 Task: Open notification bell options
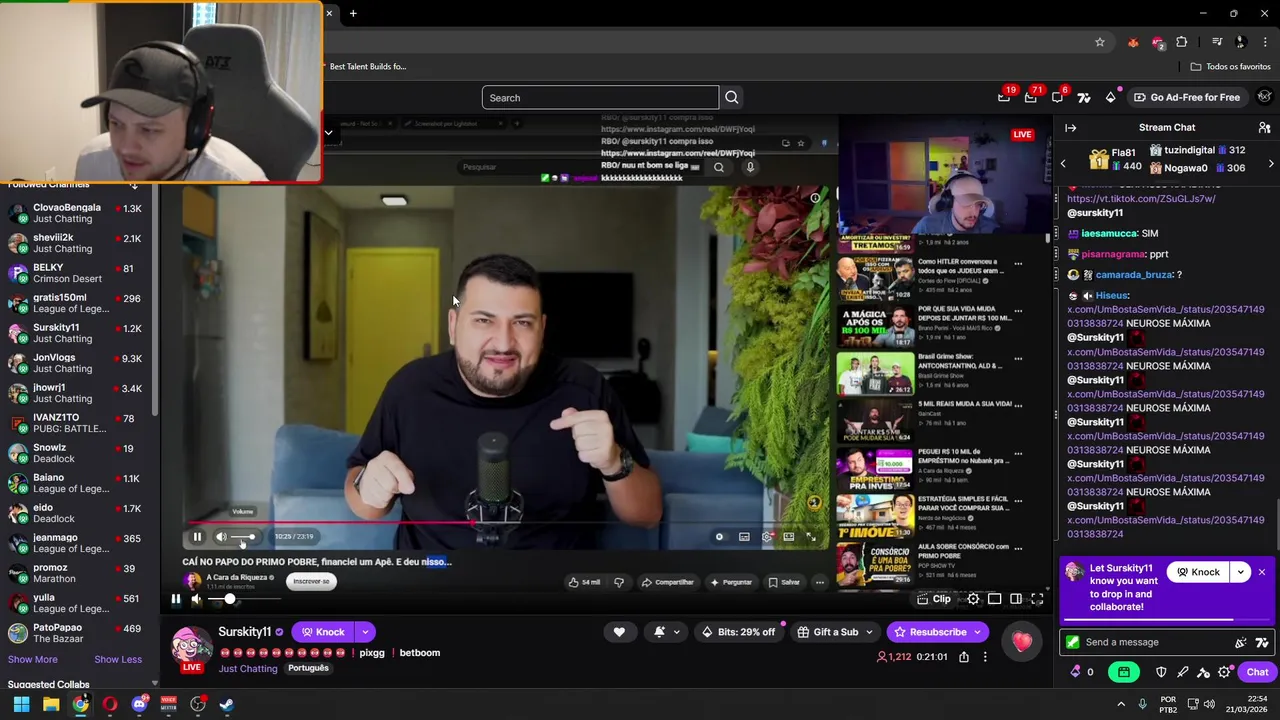(667, 632)
